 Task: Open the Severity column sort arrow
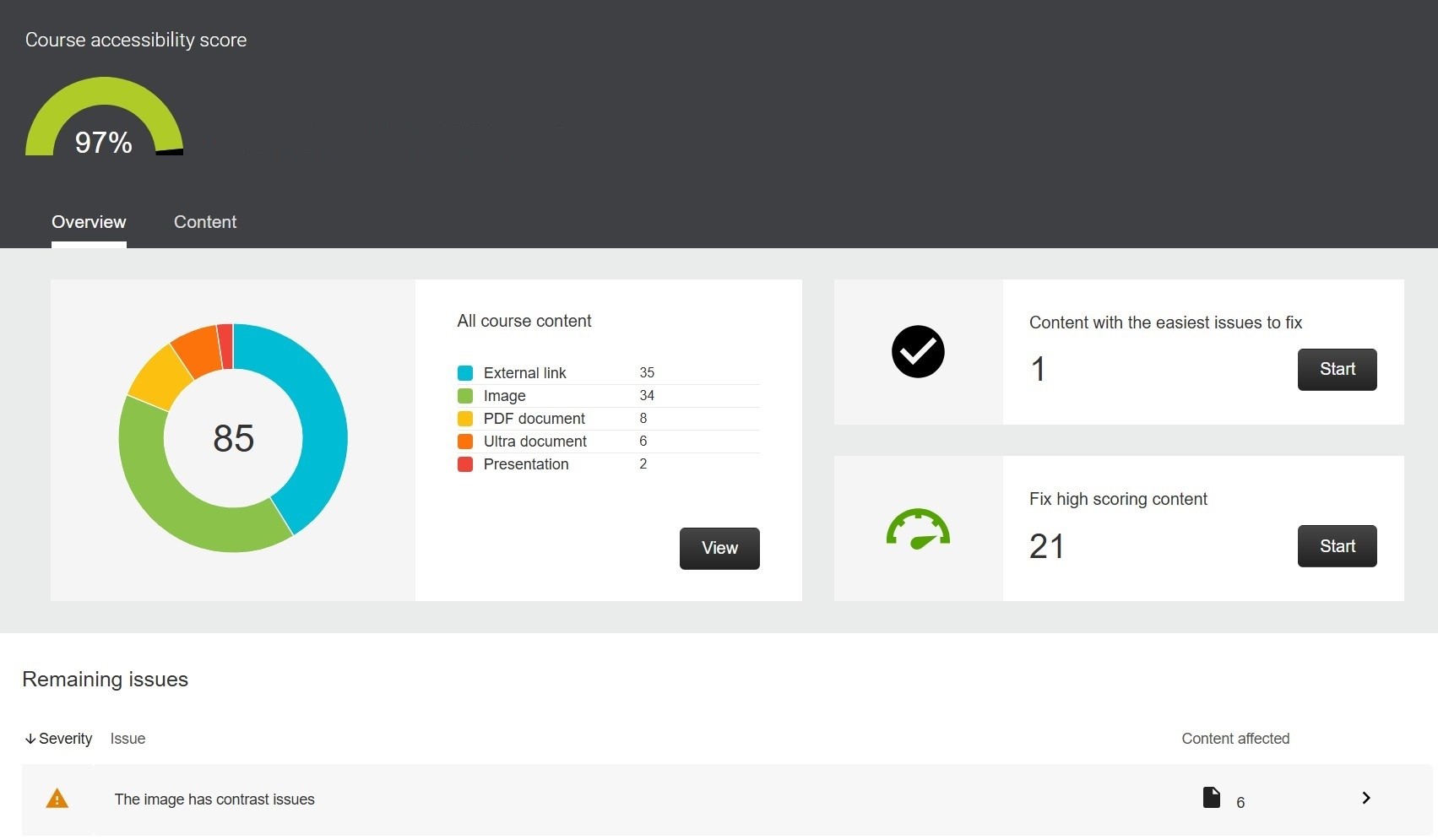coord(30,738)
